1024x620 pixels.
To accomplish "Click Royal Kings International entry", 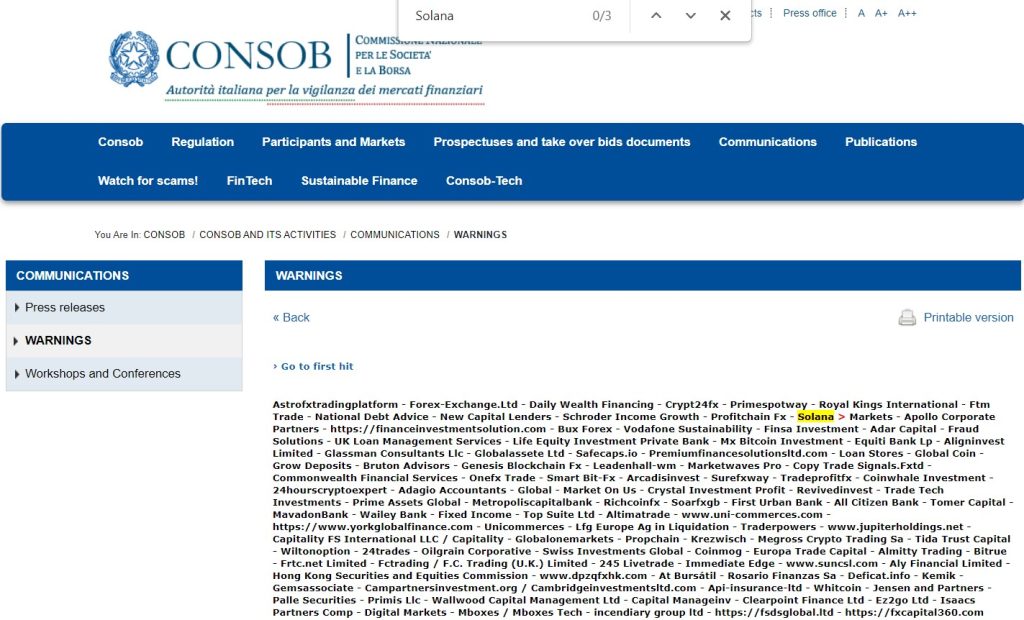I will [x=888, y=404].
